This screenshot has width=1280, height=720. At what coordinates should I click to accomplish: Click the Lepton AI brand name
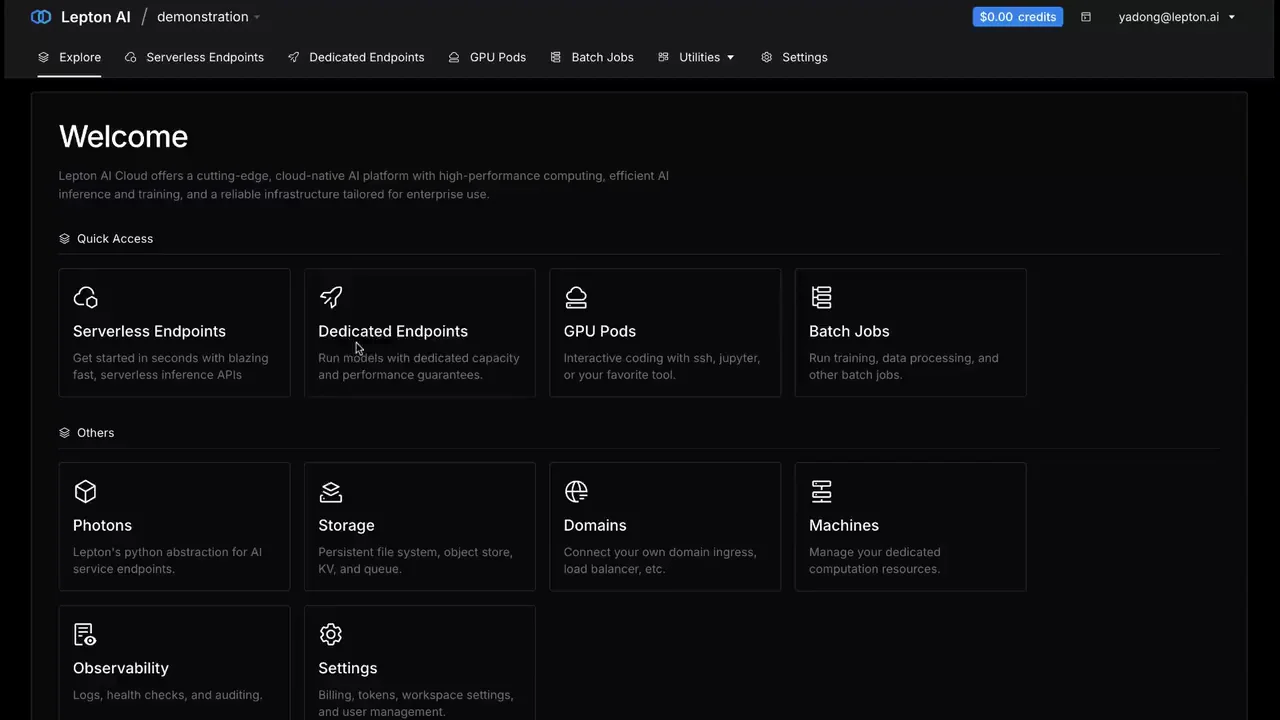click(95, 17)
